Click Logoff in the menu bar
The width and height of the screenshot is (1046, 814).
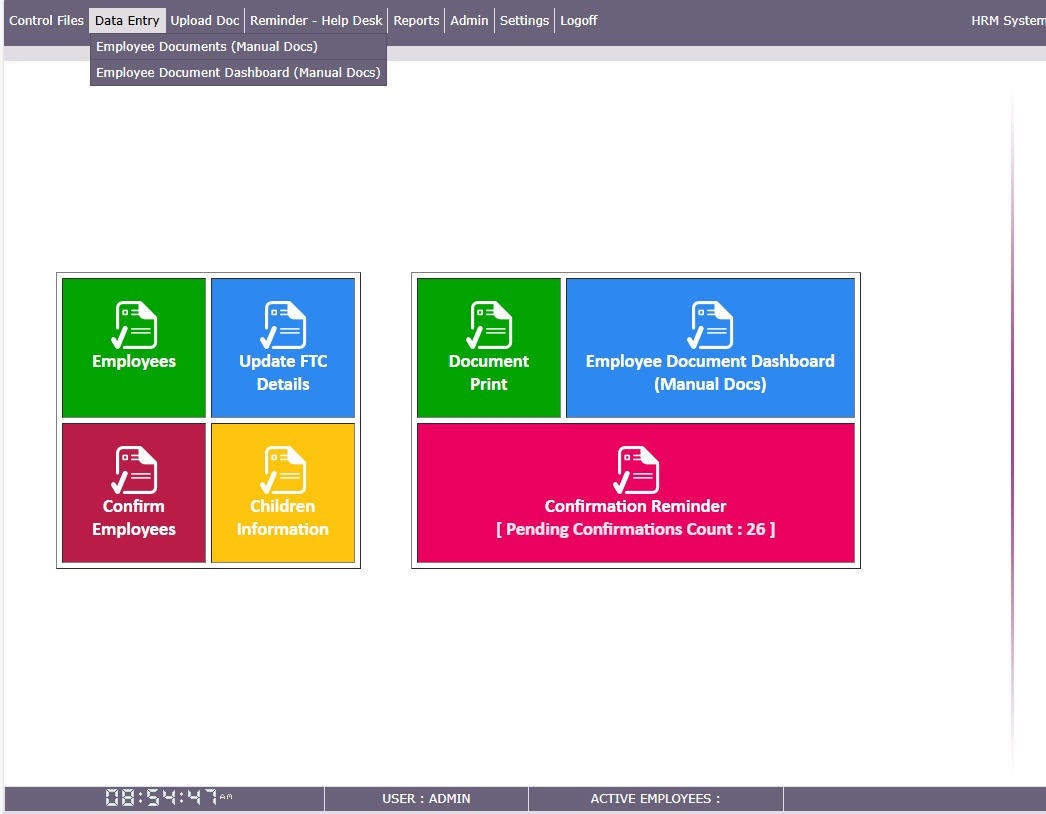point(578,21)
